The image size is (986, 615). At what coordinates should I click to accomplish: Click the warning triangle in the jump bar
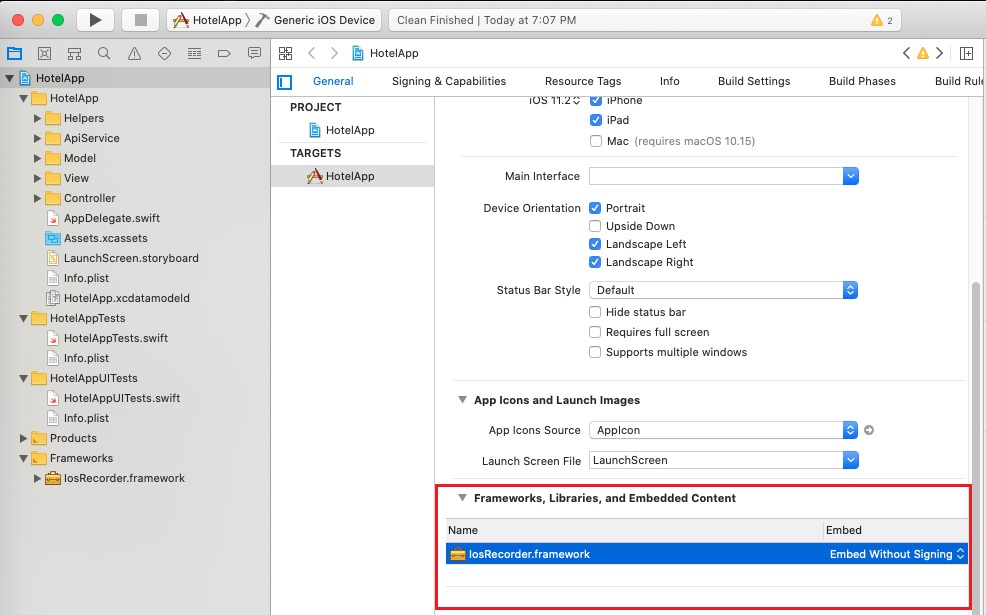pos(922,53)
